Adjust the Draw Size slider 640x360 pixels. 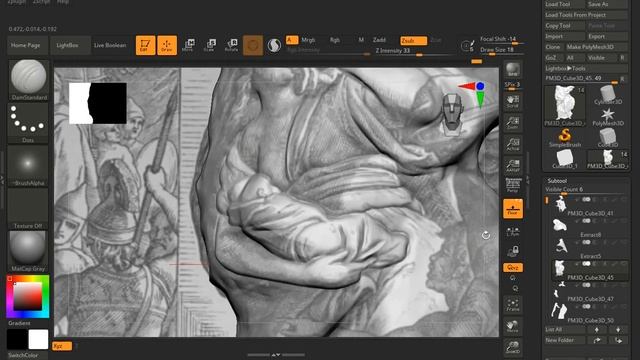click(x=501, y=50)
